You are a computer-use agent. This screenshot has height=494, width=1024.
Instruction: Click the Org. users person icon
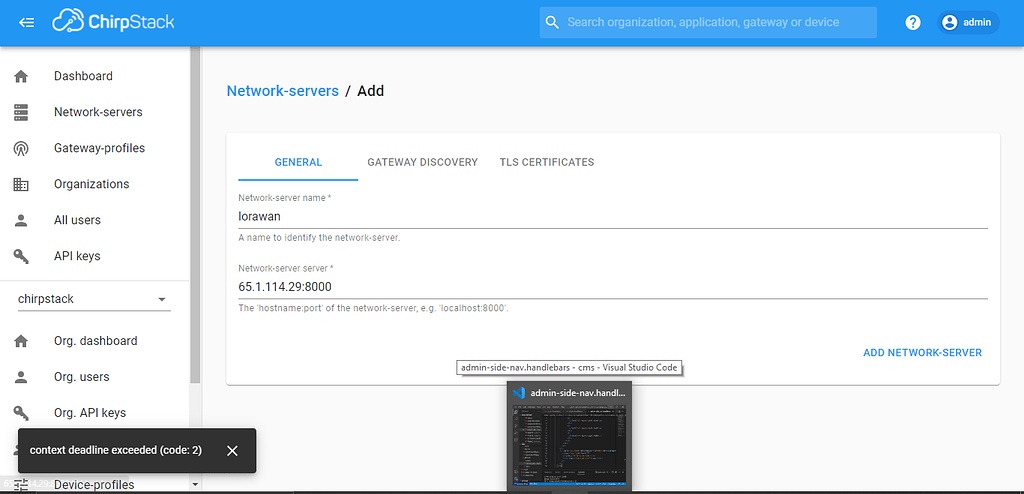click(21, 377)
